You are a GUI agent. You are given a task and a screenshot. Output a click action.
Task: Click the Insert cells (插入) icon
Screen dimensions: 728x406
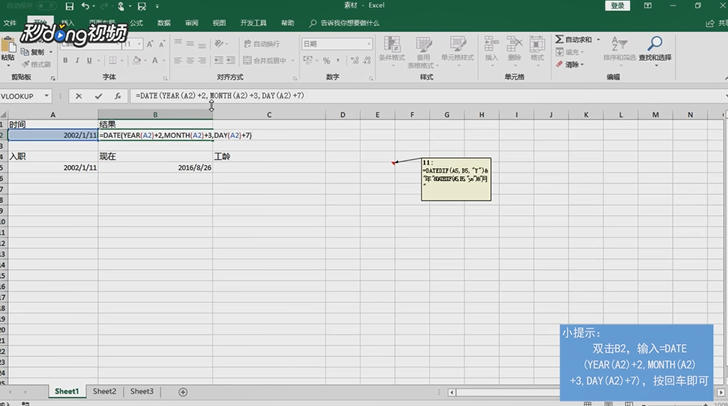pyautogui.click(x=491, y=50)
